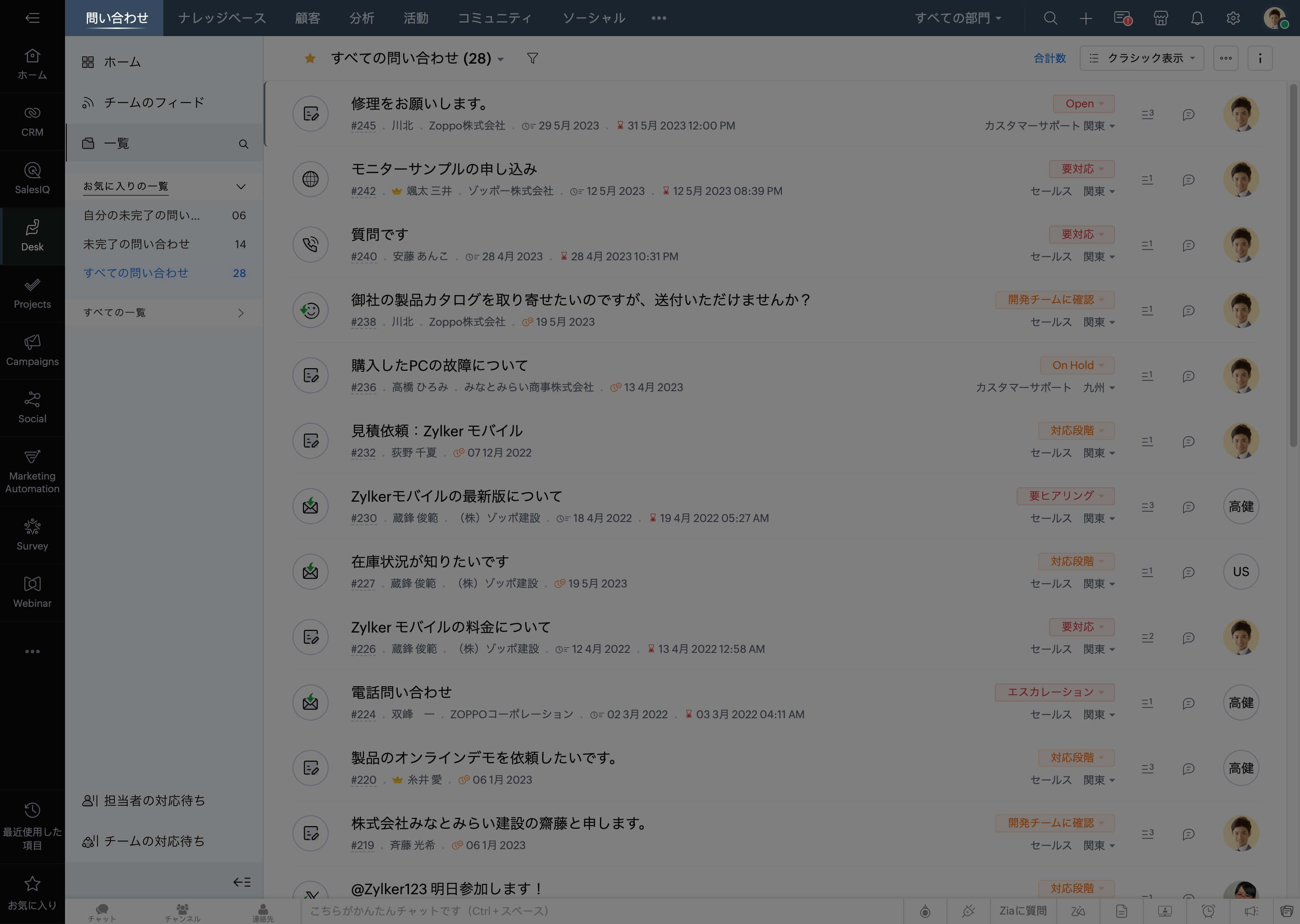Switch to the ナレッジベース tab
This screenshot has height=924, width=1300.
click(222, 18)
